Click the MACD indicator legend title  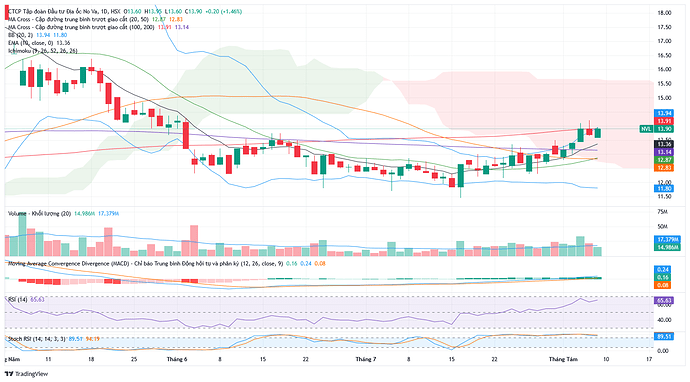click(x=145, y=264)
